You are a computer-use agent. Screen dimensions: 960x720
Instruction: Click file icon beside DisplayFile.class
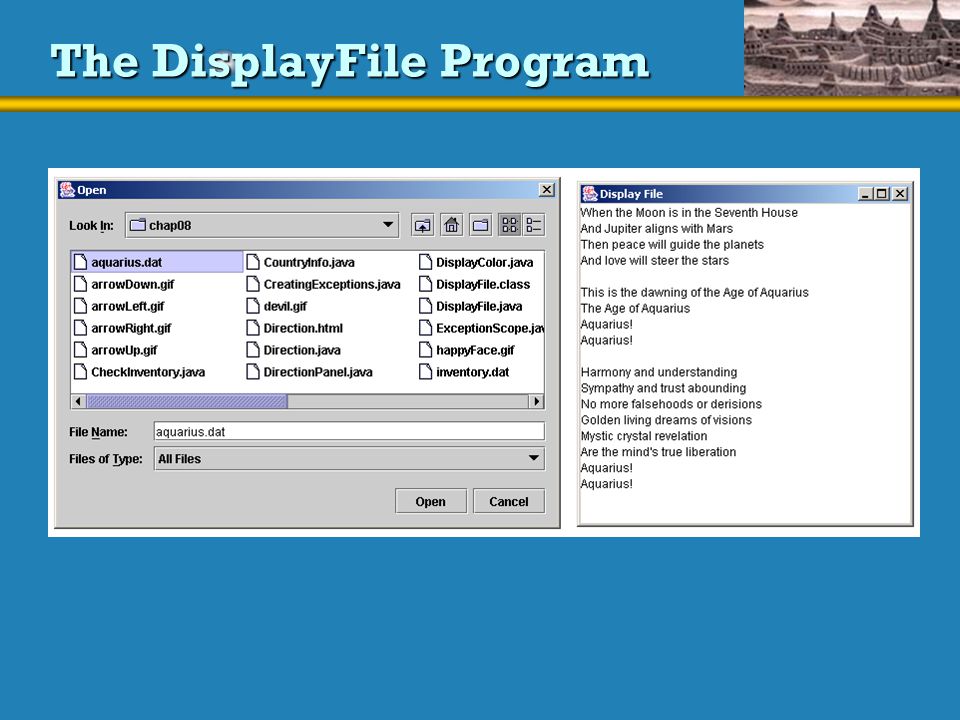click(426, 284)
